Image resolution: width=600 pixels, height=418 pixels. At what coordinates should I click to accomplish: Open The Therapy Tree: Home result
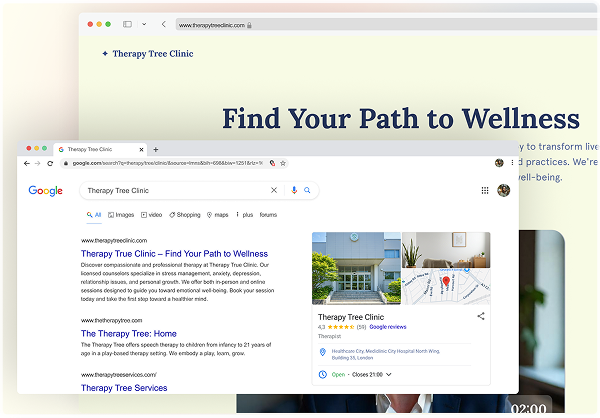click(x=129, y=334)
